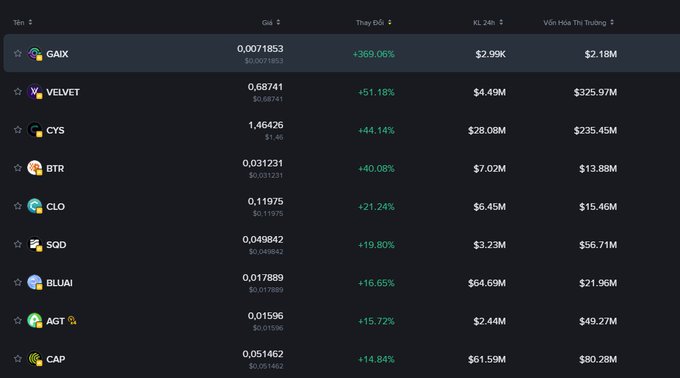Mark CLO as favorite star

point(17,206)
